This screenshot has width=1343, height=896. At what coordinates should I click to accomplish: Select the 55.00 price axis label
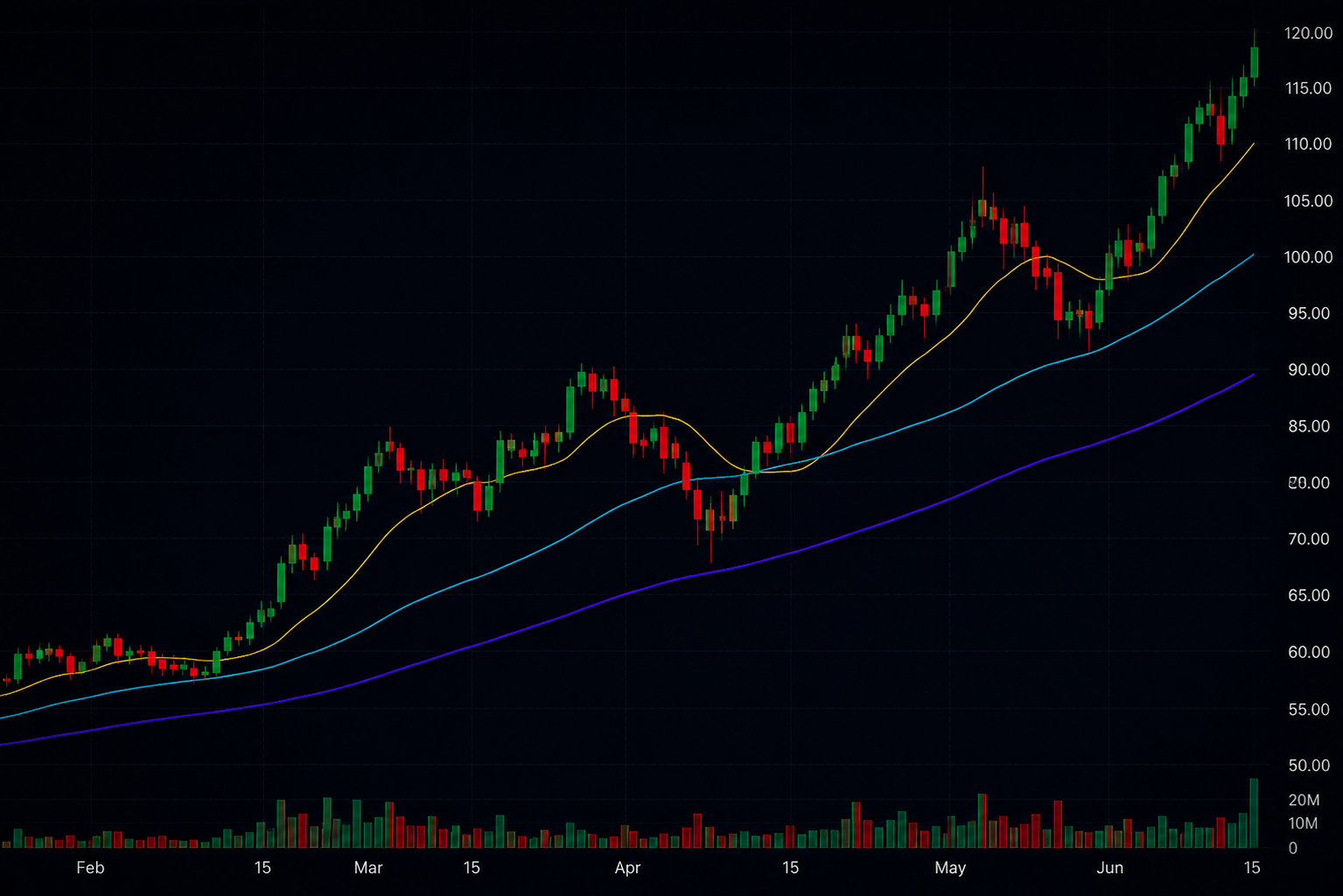(x=1309, y=710)
